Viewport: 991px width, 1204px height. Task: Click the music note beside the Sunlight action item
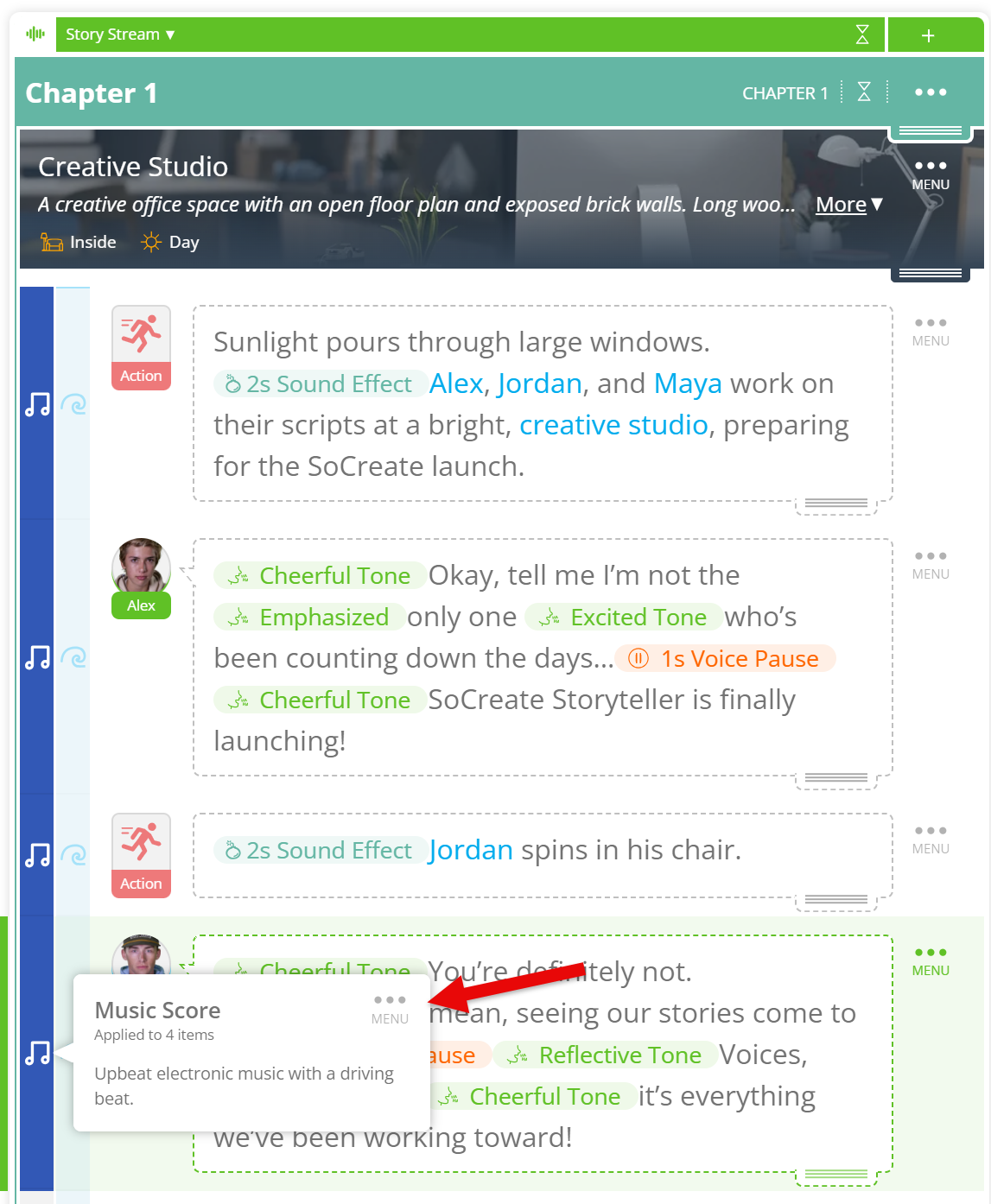click(37, 404)
